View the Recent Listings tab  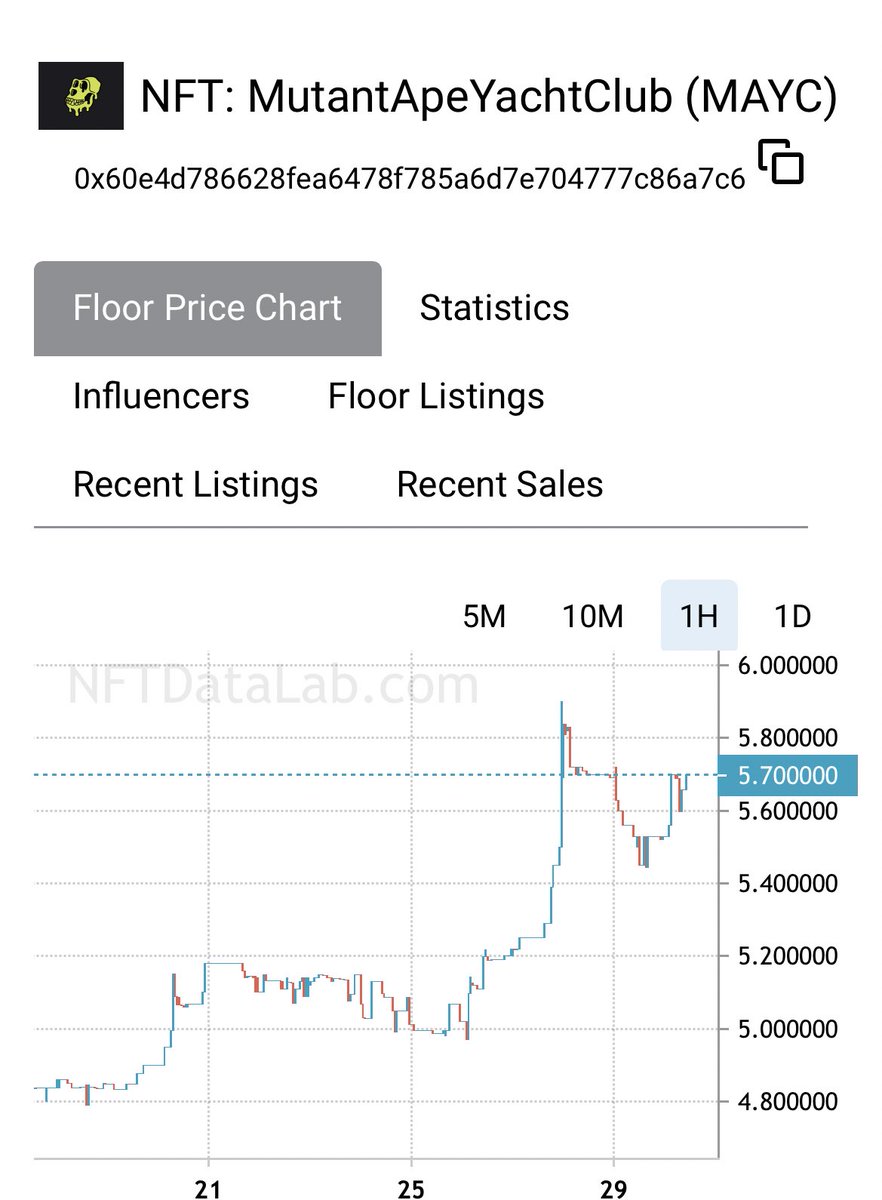[195, 485]
